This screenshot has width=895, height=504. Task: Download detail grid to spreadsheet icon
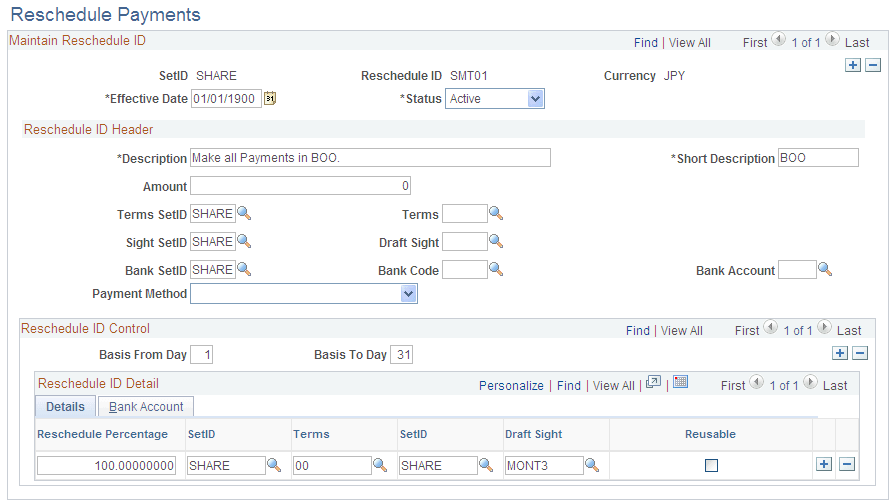(680, 382)
